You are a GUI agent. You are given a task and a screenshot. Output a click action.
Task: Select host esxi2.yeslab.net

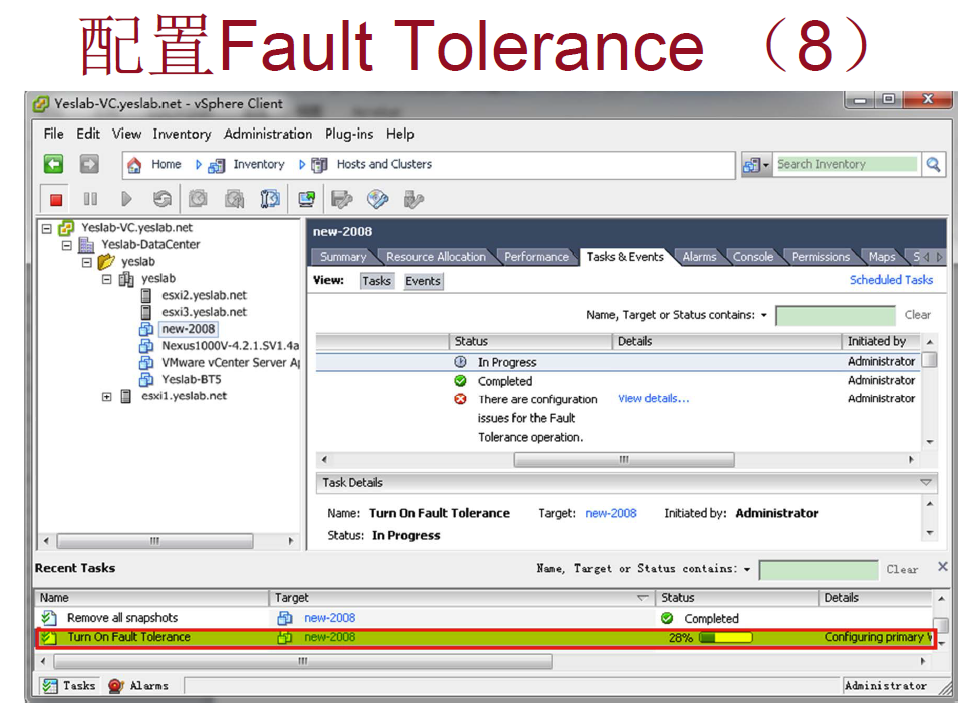(x=204, y=295)
